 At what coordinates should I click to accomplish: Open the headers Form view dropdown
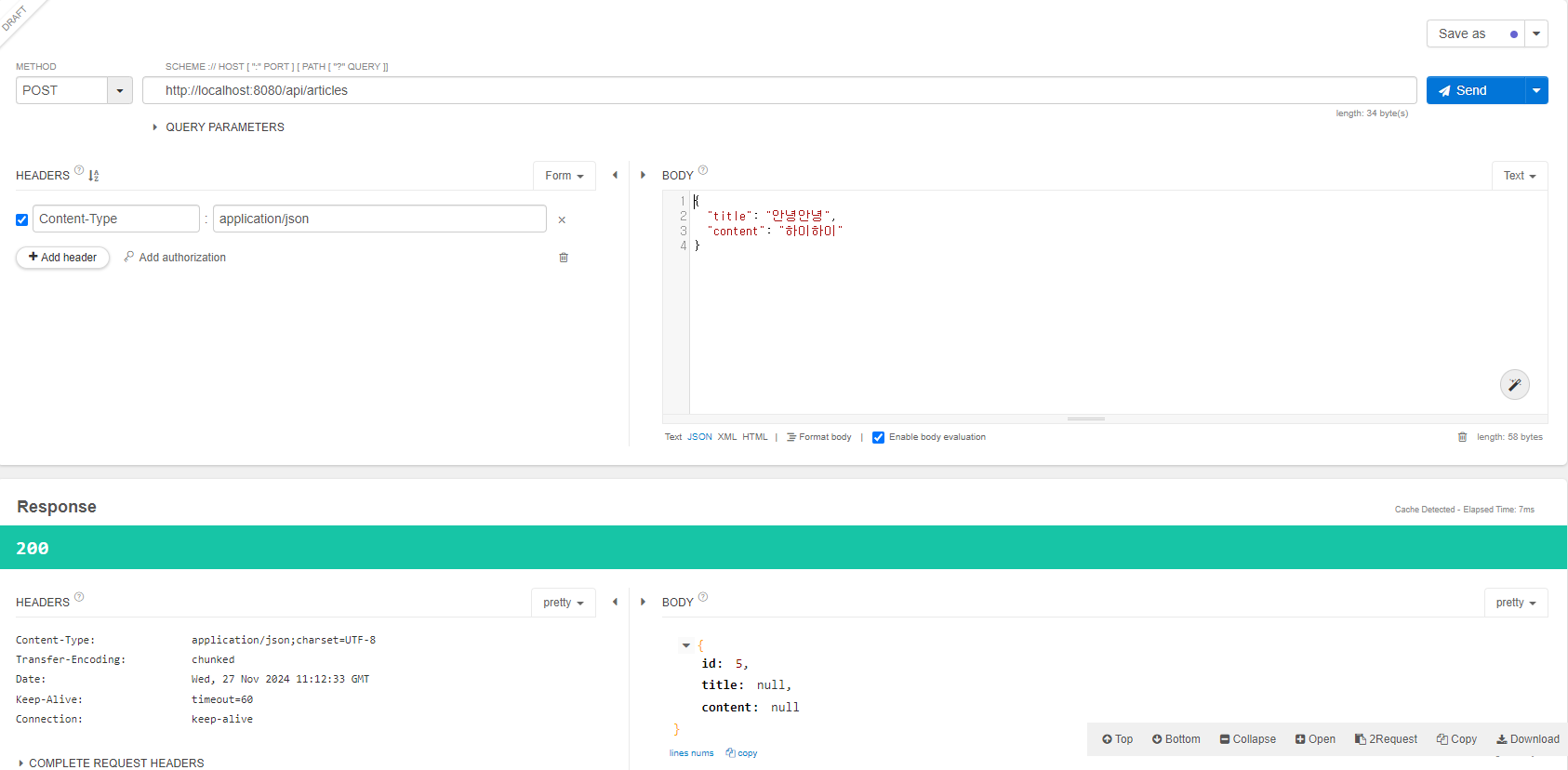(x=565, y=176)
